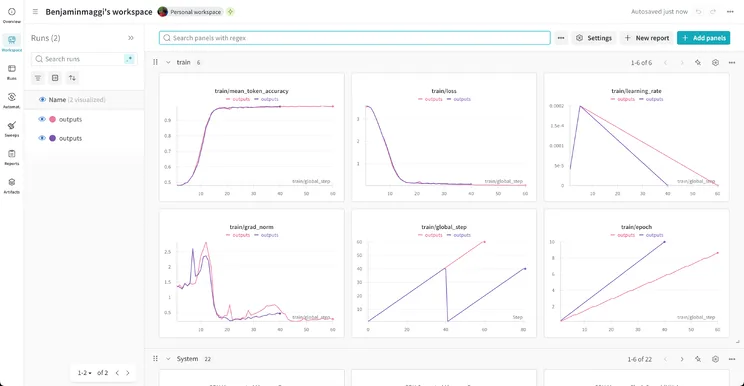Create a New report
This screenshot has height=386, width=744.
tap(647, 38)
